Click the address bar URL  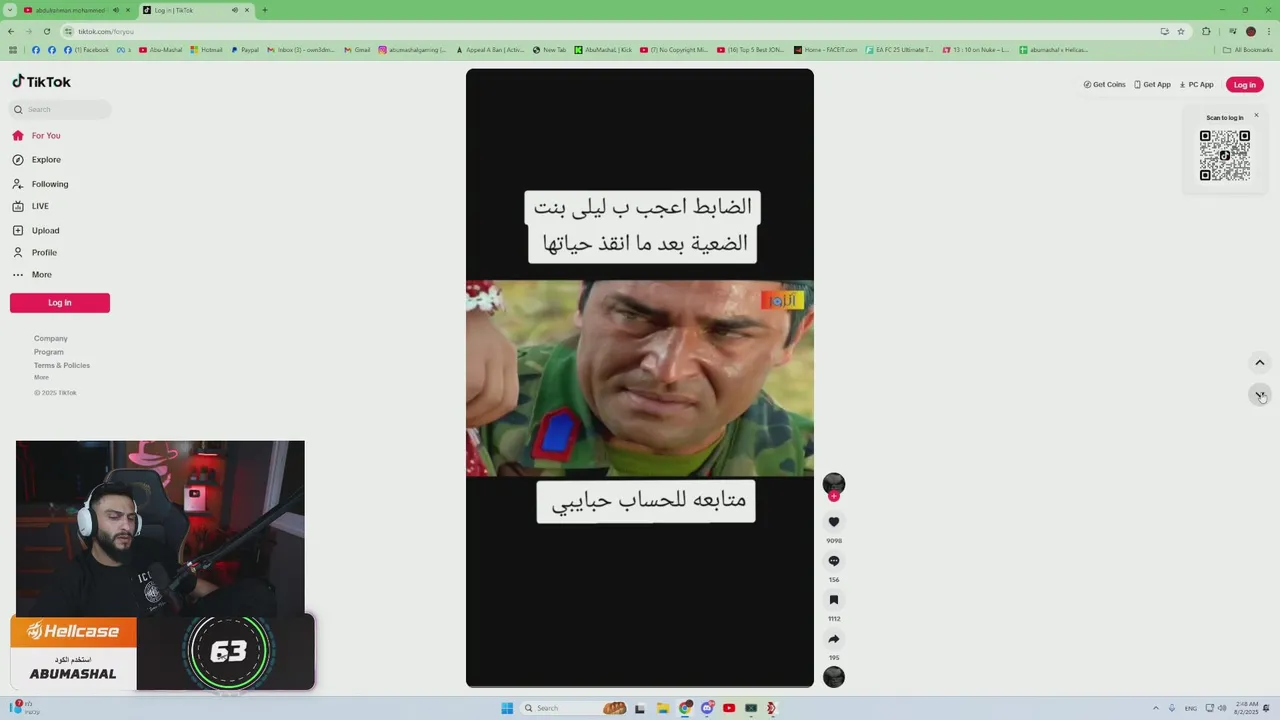click(x=106, y=31)
